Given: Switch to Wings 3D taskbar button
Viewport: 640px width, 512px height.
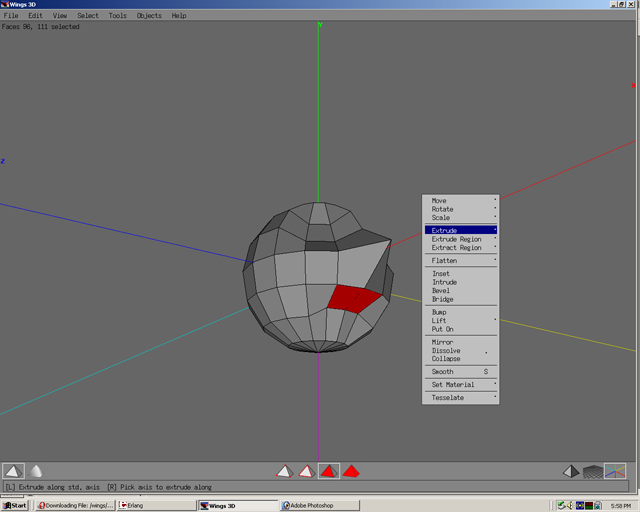Looking at the screenshot, I should pyautogui.click(x=238, y=505).
